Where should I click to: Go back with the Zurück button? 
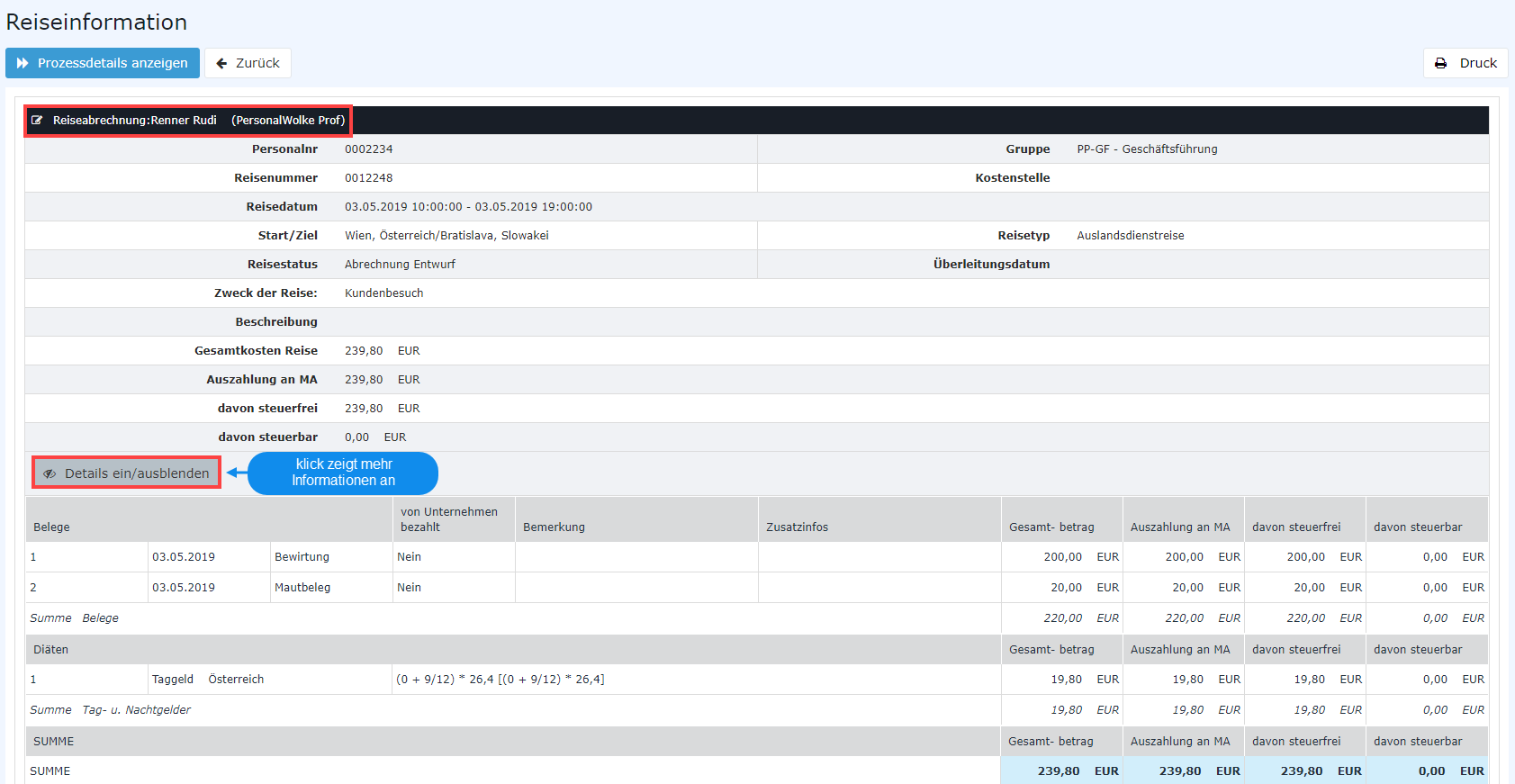tap(248, 63)
